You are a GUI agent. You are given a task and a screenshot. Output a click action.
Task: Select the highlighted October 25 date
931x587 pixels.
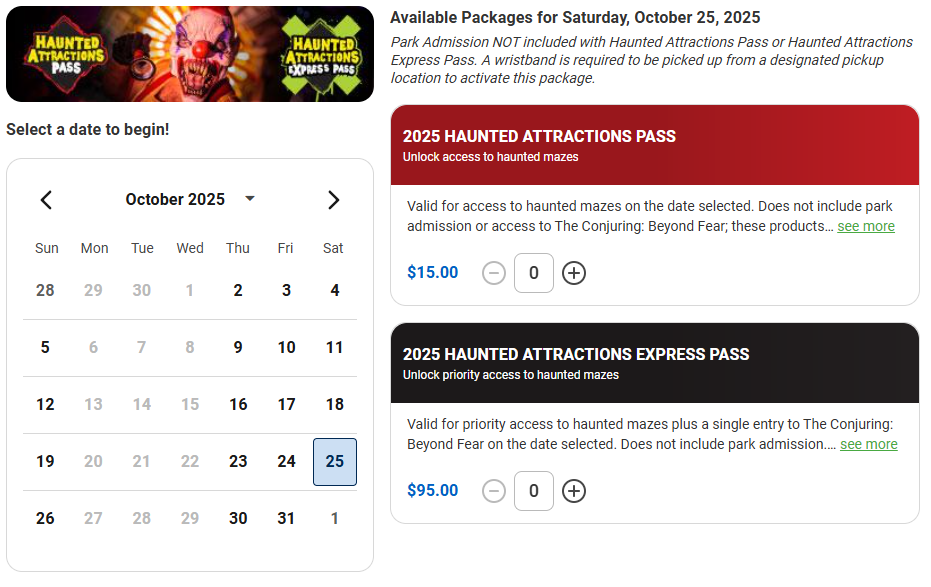[x=334, y=461]
